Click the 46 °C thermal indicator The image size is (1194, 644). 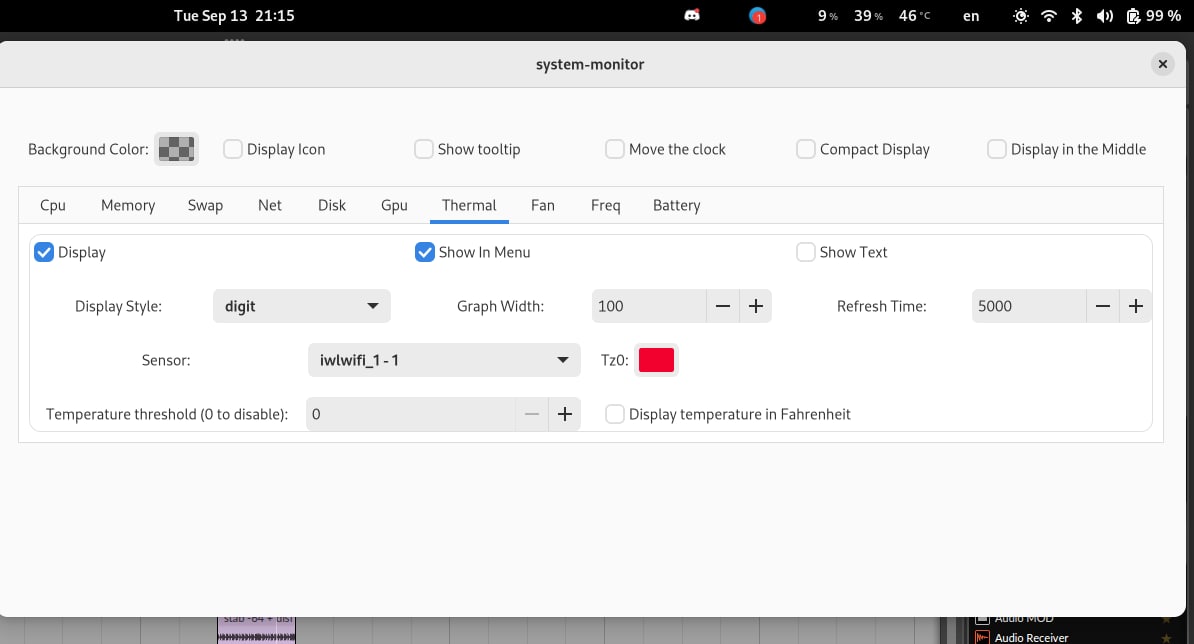(x=914, y=15)
